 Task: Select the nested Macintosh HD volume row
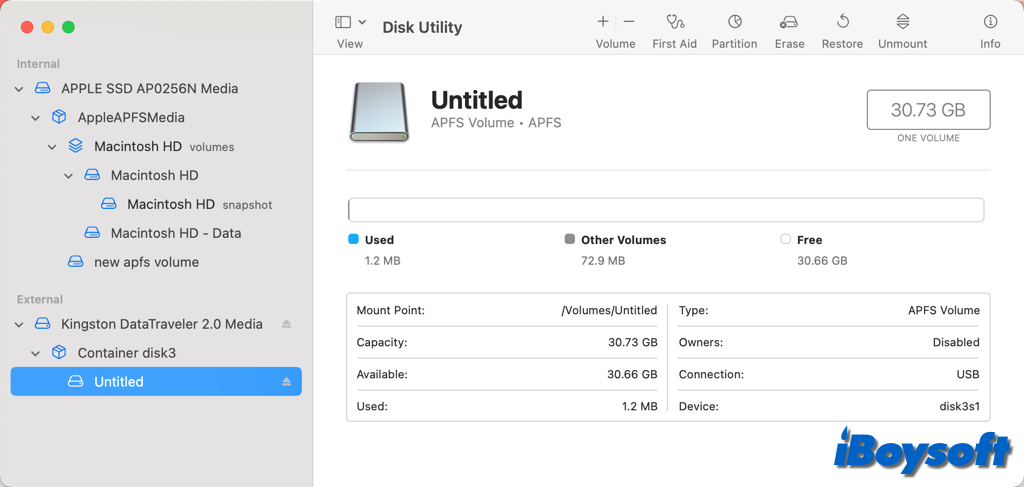154,176
